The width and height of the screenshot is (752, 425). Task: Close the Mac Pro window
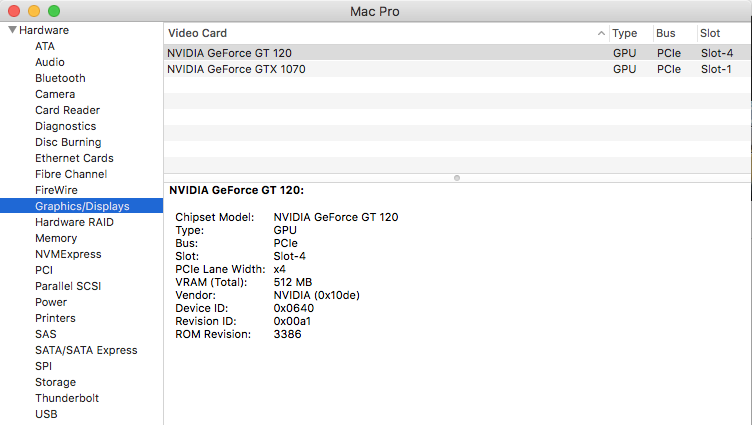[14, 11]
